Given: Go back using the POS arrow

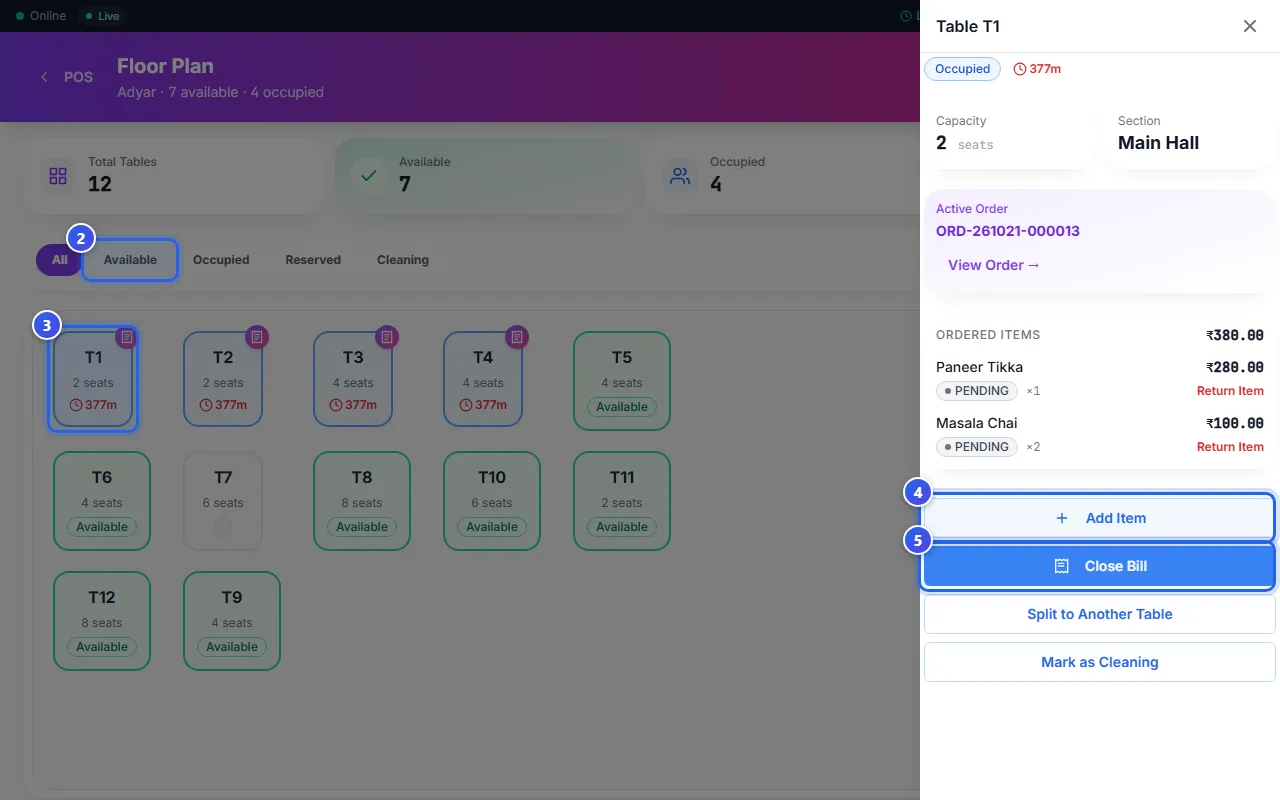Looking at the screenshot, I should point(44,77).
